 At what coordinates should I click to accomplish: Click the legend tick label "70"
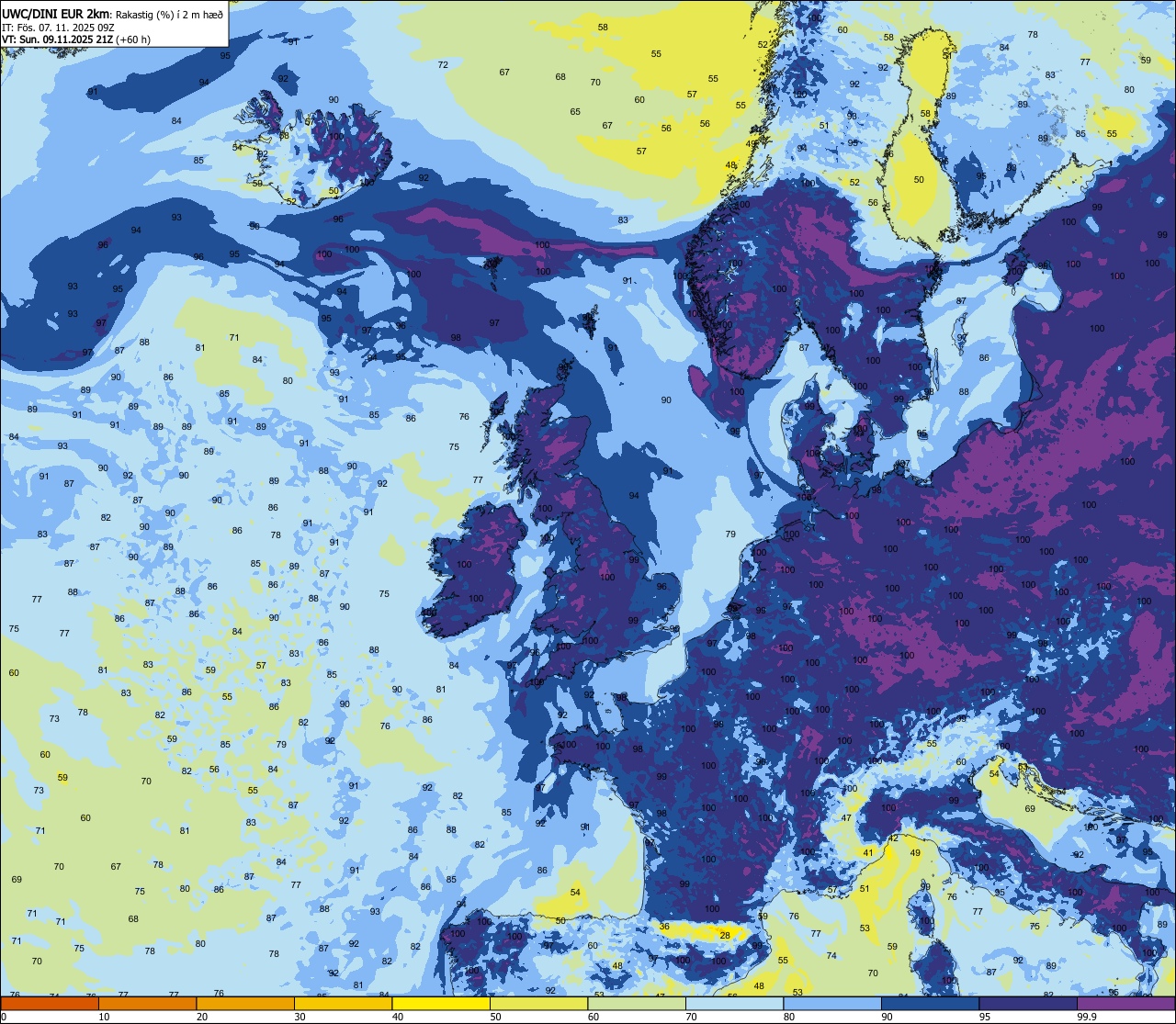[692, 1017]
